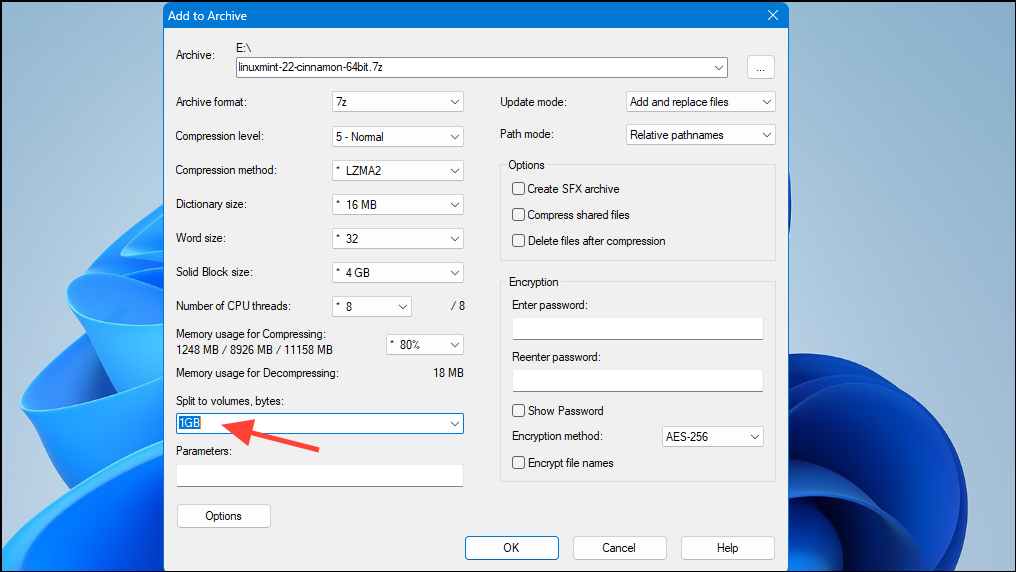Click the Options button
1016x572 pixels.
point(224,516)
